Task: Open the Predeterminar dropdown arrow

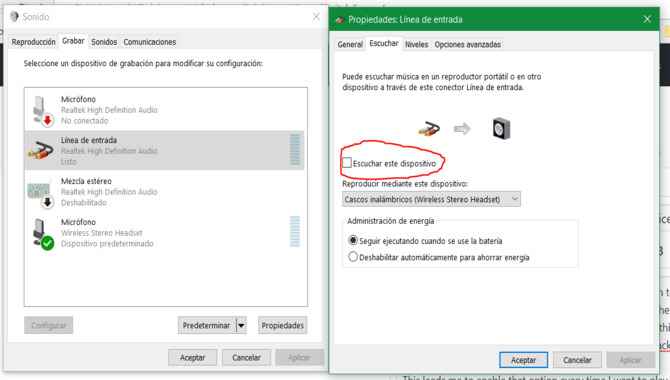Action: click(241, 325)
